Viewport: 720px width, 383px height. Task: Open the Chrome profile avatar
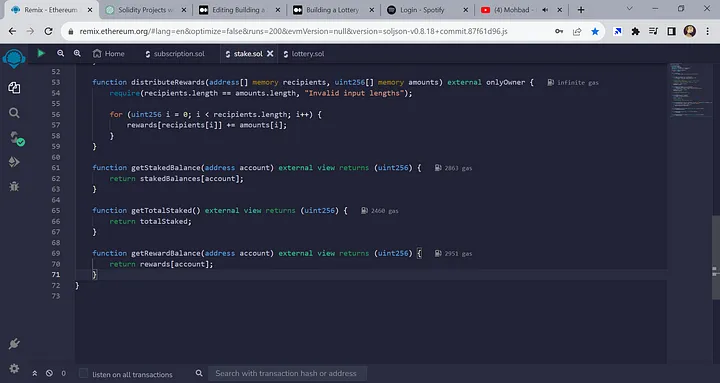690,31
